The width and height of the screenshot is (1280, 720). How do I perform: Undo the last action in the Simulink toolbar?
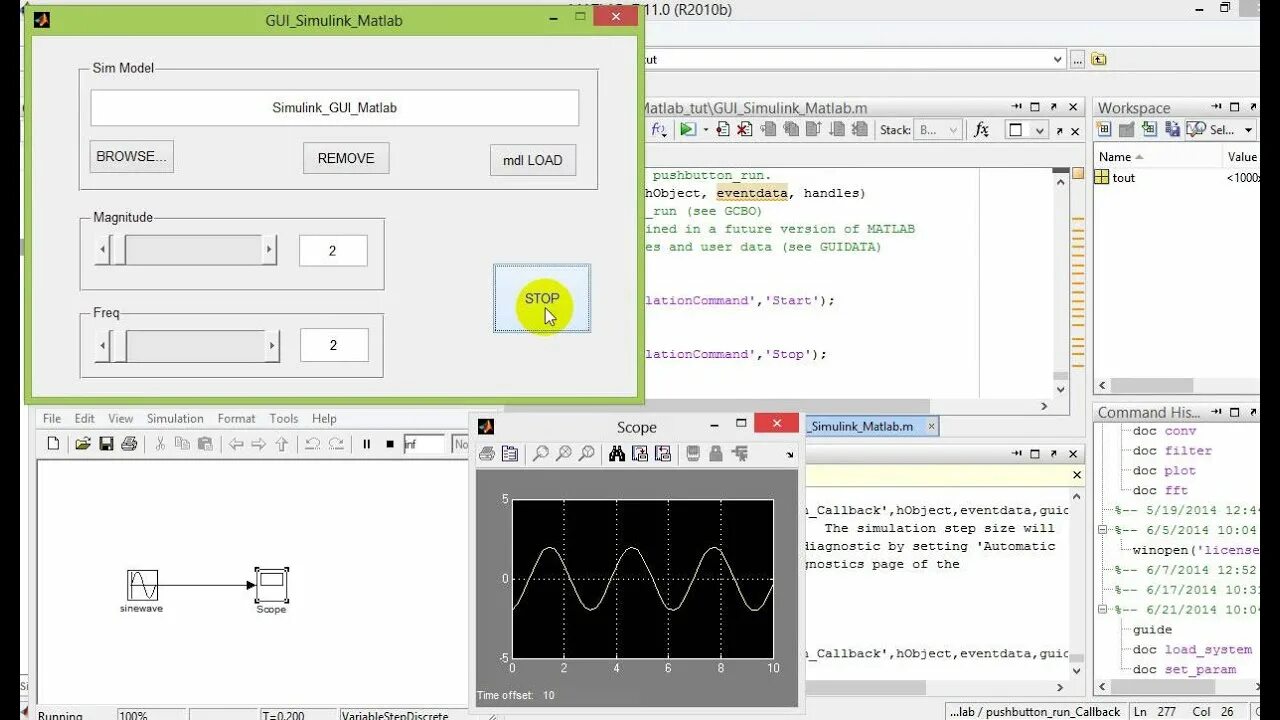click(313, 444)
